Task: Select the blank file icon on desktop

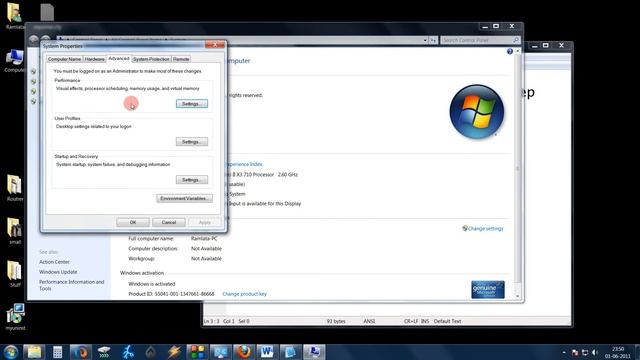Action: coord(47,12)
